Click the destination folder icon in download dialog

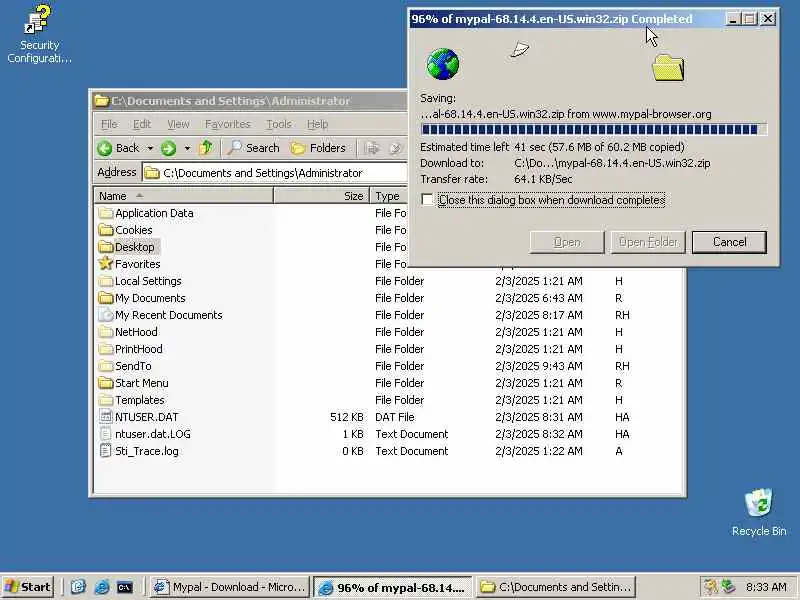(668, 68)
